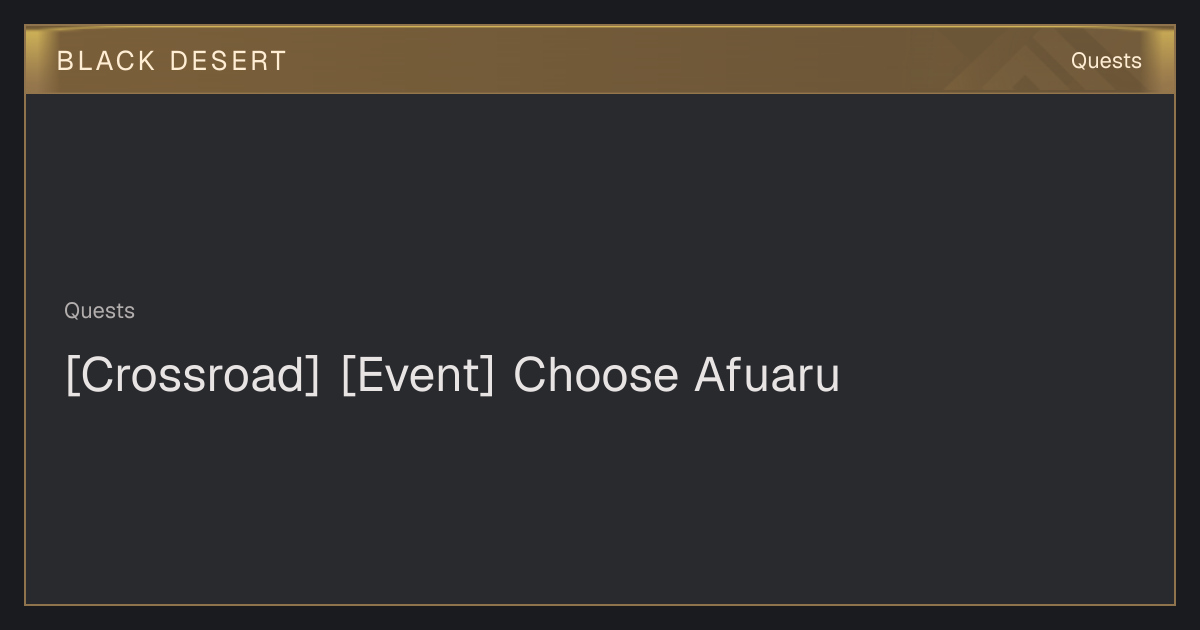Click the word Choose in the title
The width and height of the screenshot is (1200, 630).
[x=595, y=375]
